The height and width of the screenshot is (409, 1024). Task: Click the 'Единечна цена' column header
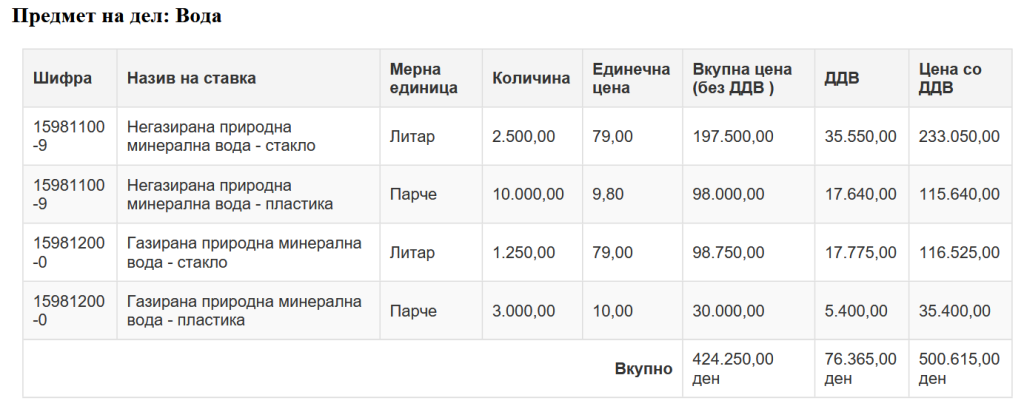click(631, 78)
